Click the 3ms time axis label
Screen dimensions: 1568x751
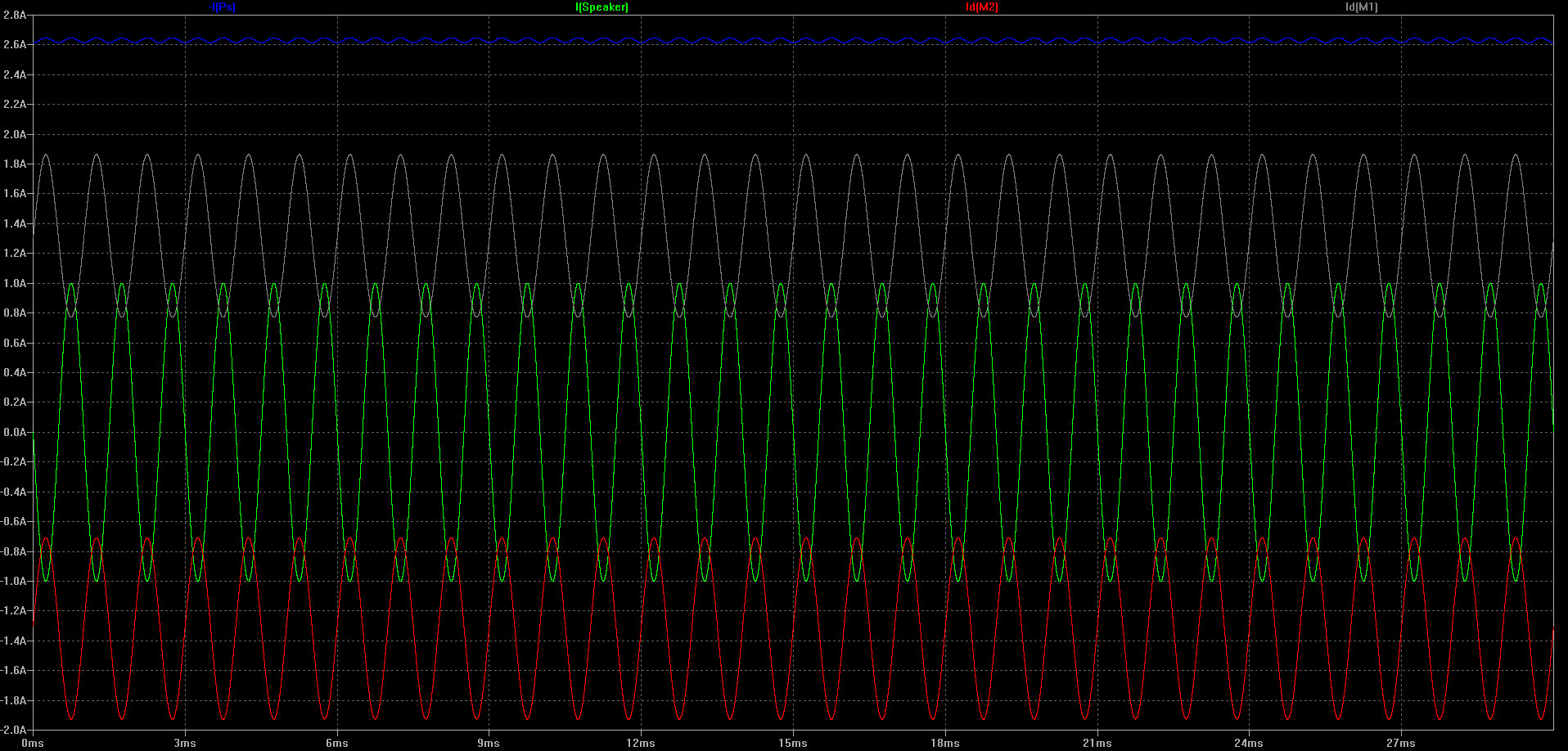click(185, 743)
